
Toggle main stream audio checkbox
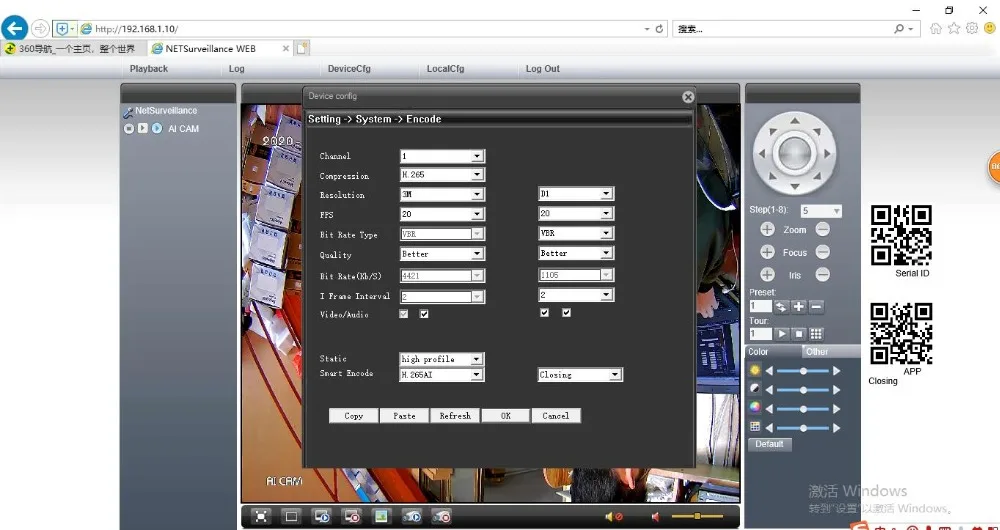point(424,314)
